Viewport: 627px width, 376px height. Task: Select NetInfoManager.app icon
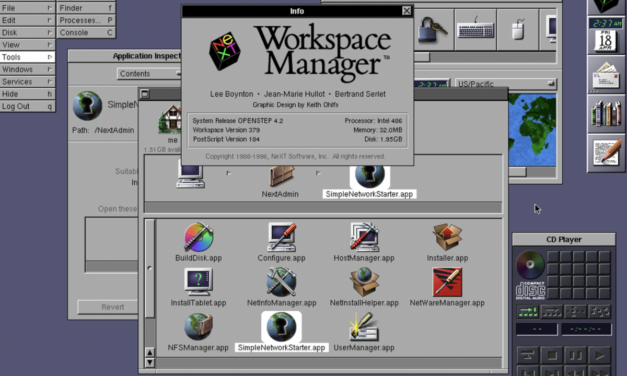pos(282,282)
